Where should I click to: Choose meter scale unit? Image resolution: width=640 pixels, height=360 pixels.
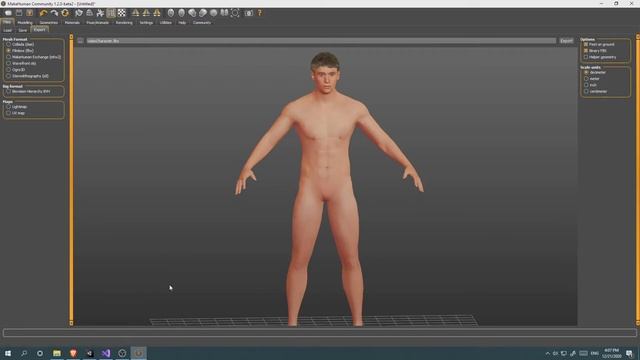coord(592,78)
